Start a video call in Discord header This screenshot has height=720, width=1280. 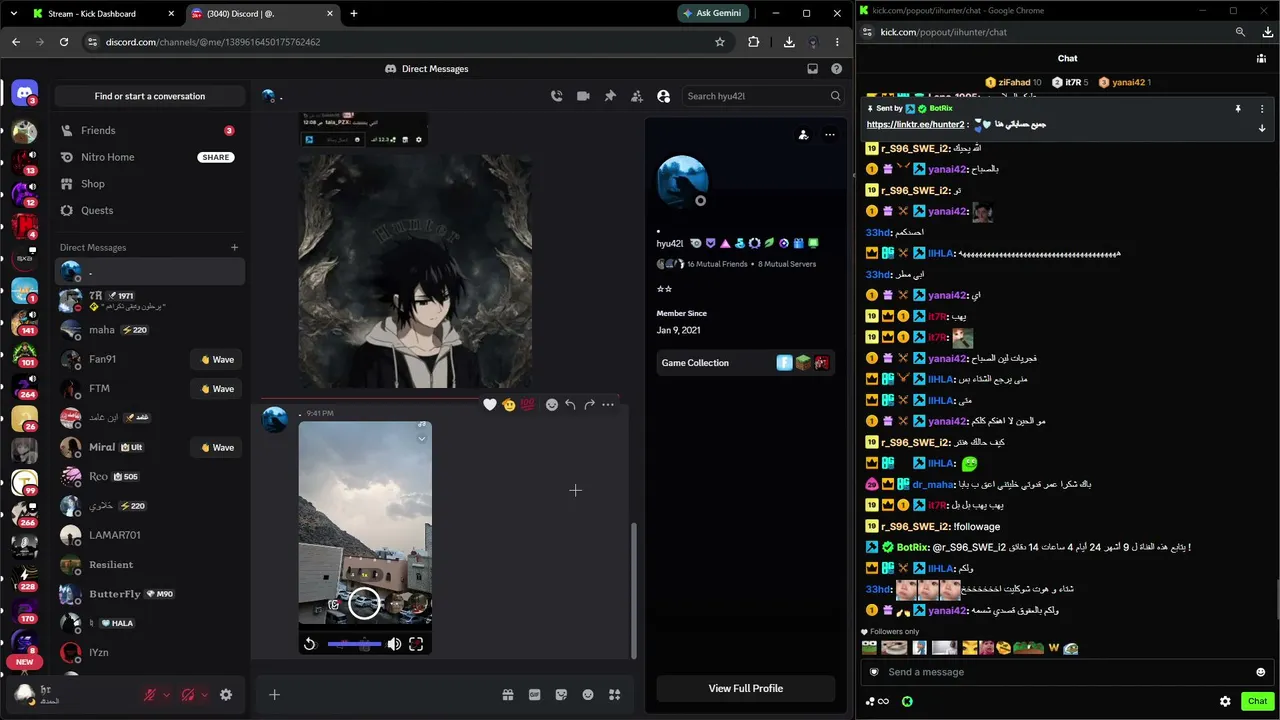click(x=583, y=96)
